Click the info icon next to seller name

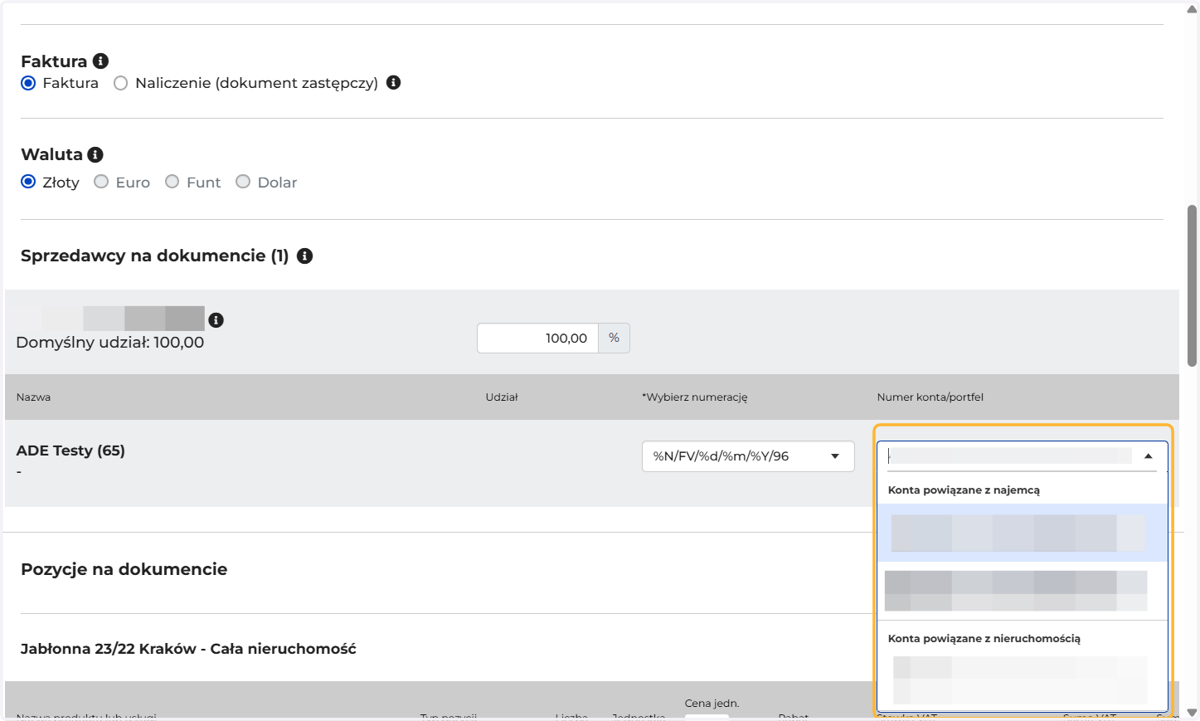click(x=216, y=320)
